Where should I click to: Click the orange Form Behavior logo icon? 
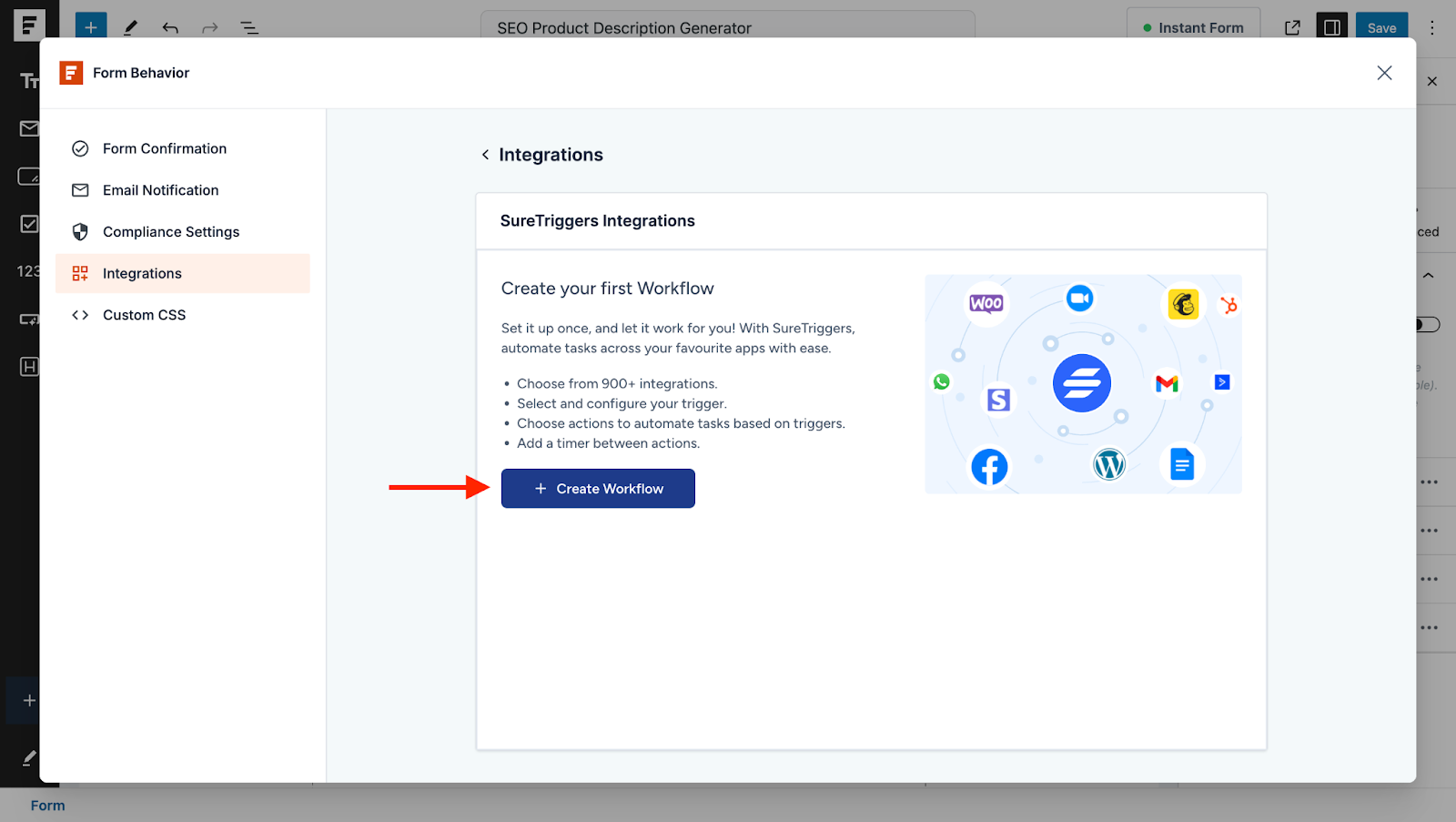tap(70, 72)
